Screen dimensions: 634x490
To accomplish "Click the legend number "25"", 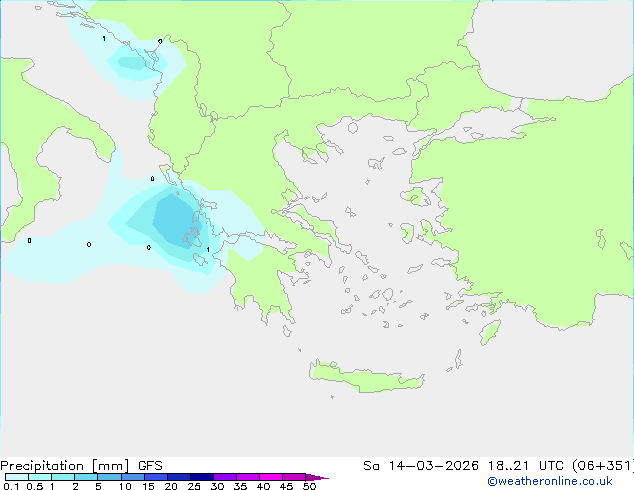I will pos(194,486).
